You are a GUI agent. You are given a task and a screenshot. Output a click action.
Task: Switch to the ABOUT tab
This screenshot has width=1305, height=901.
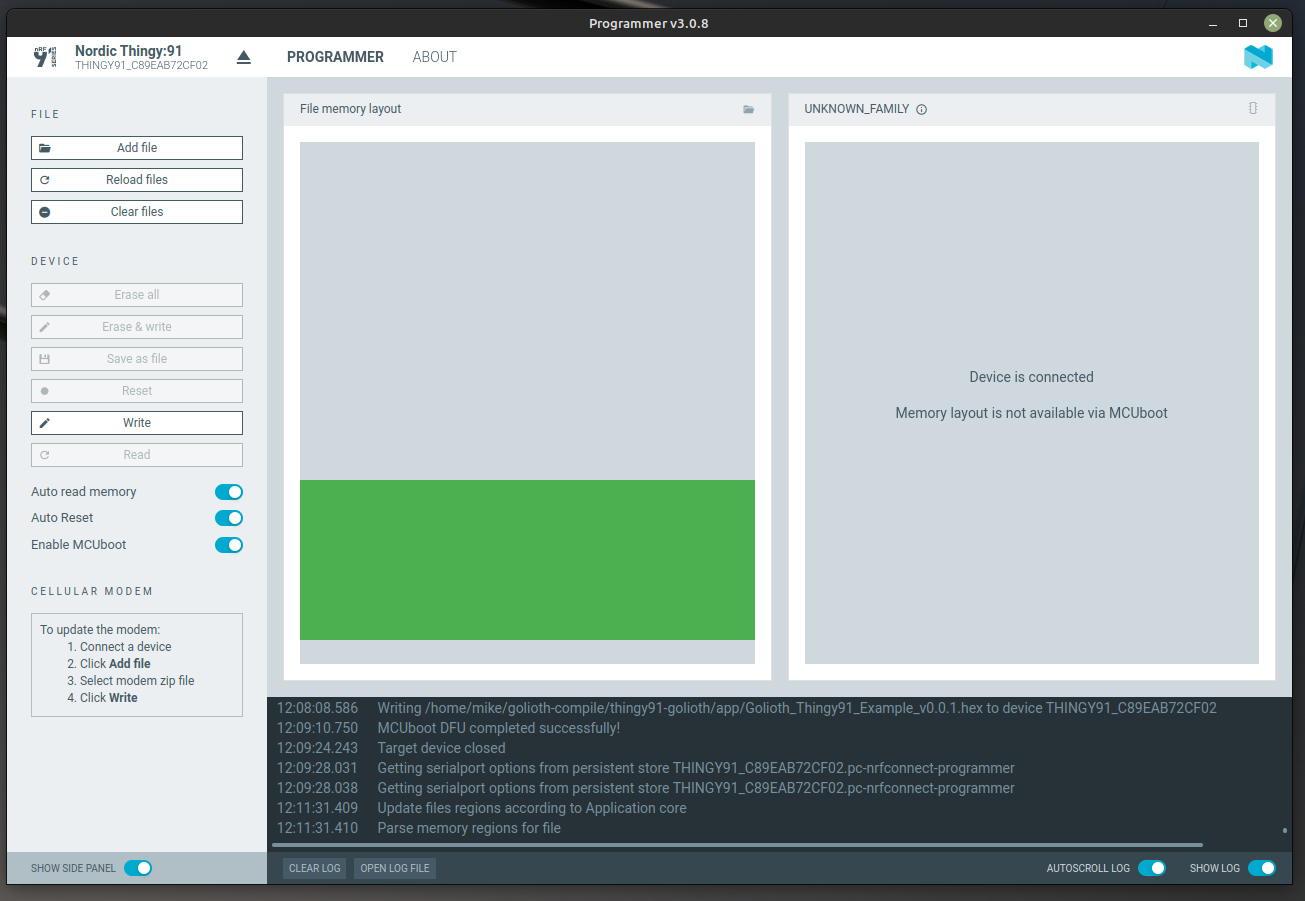434,57
